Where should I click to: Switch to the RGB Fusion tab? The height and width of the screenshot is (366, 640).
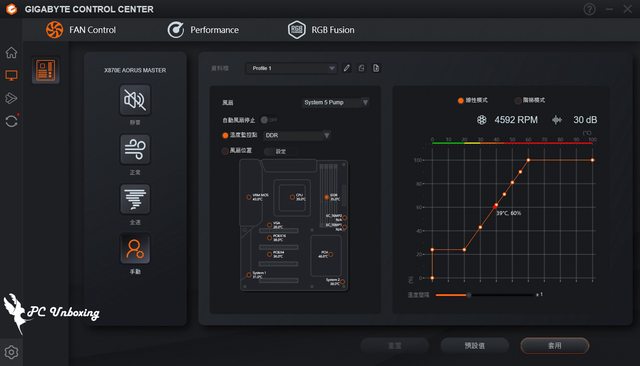pyautogui.click(x=321, y=30)
